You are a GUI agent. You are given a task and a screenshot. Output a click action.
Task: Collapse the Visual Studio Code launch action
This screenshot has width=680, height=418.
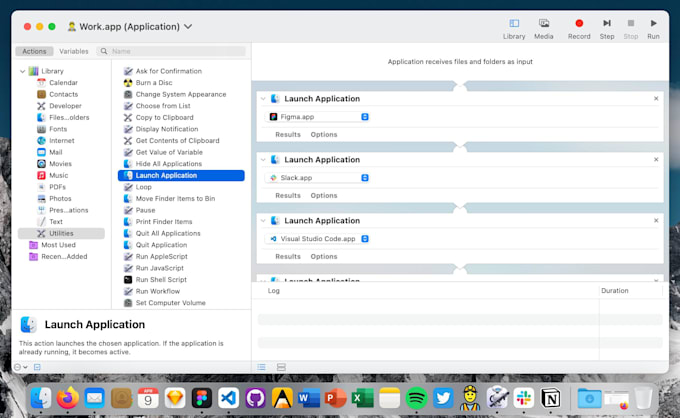coord(263,221)
